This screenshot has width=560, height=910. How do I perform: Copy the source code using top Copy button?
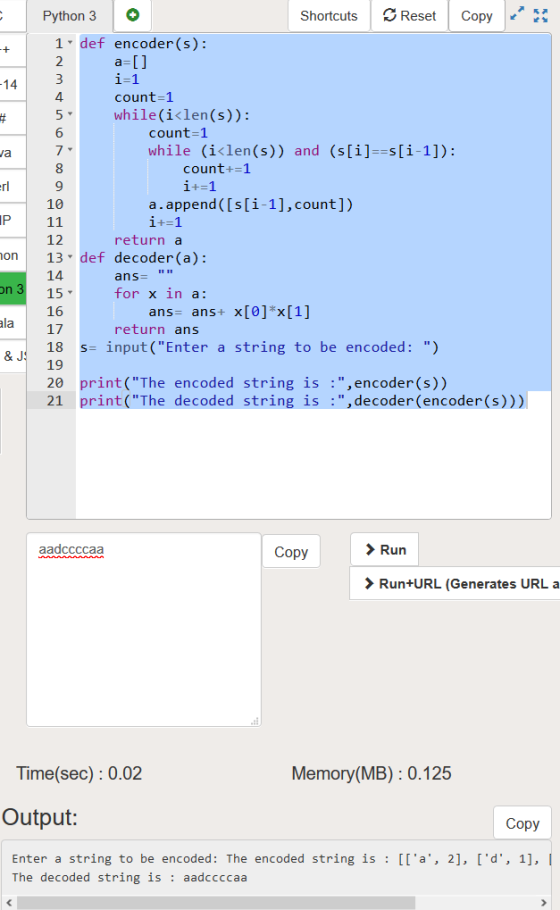coord(476,16)
